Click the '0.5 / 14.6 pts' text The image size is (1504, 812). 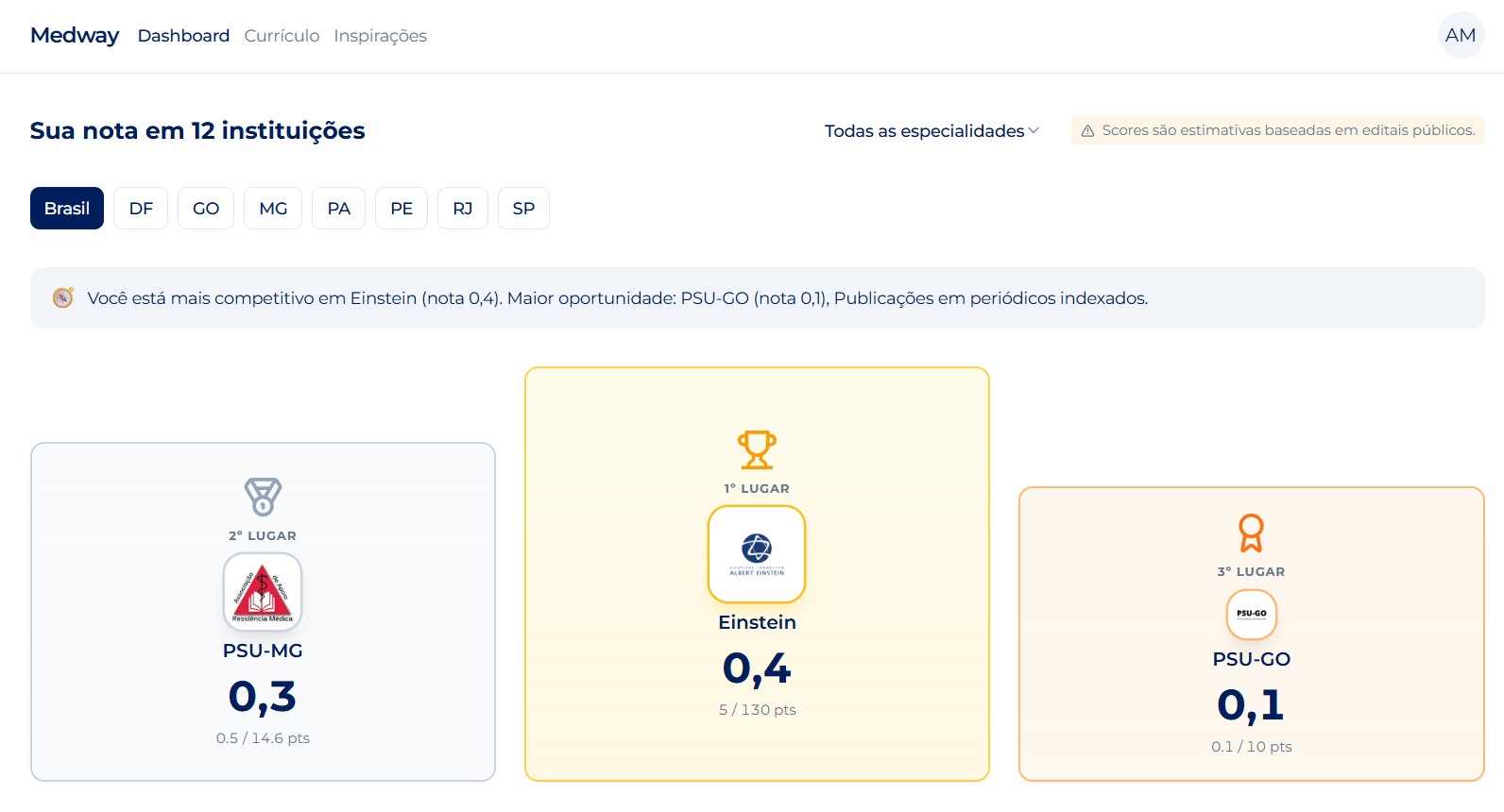263,738
